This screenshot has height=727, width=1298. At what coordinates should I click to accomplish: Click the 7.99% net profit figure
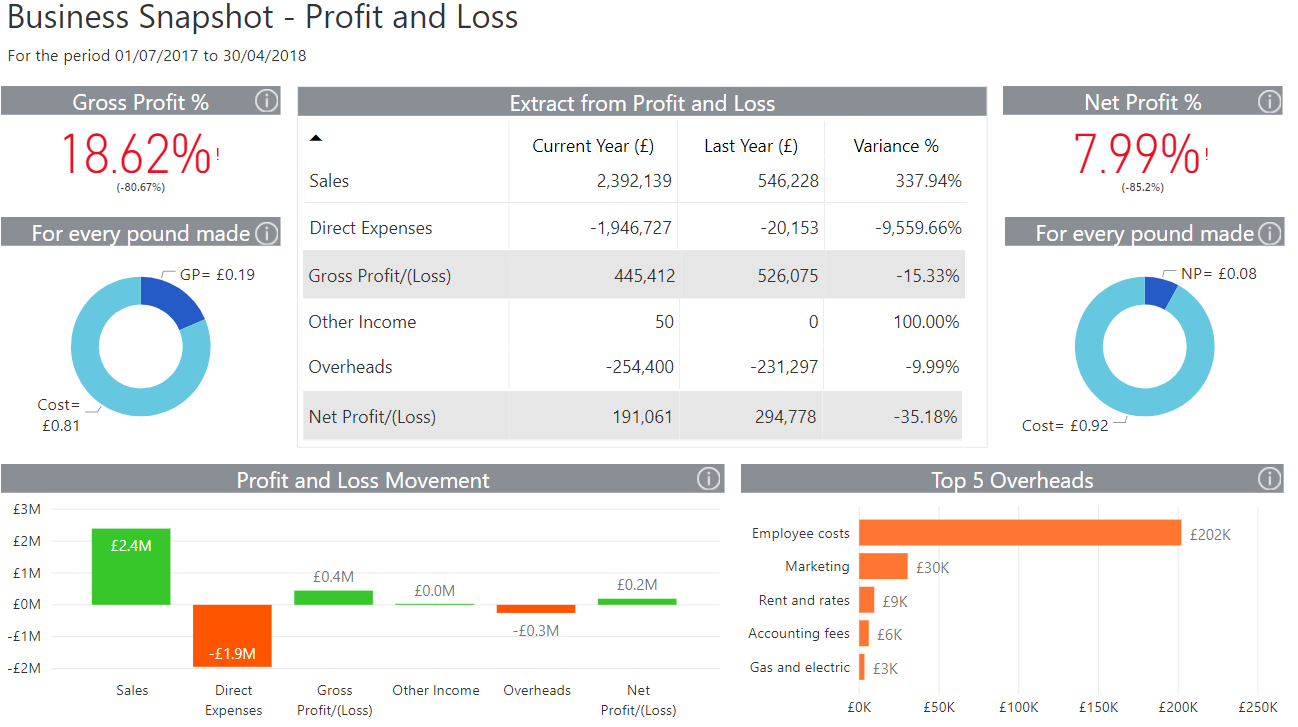1137,155
